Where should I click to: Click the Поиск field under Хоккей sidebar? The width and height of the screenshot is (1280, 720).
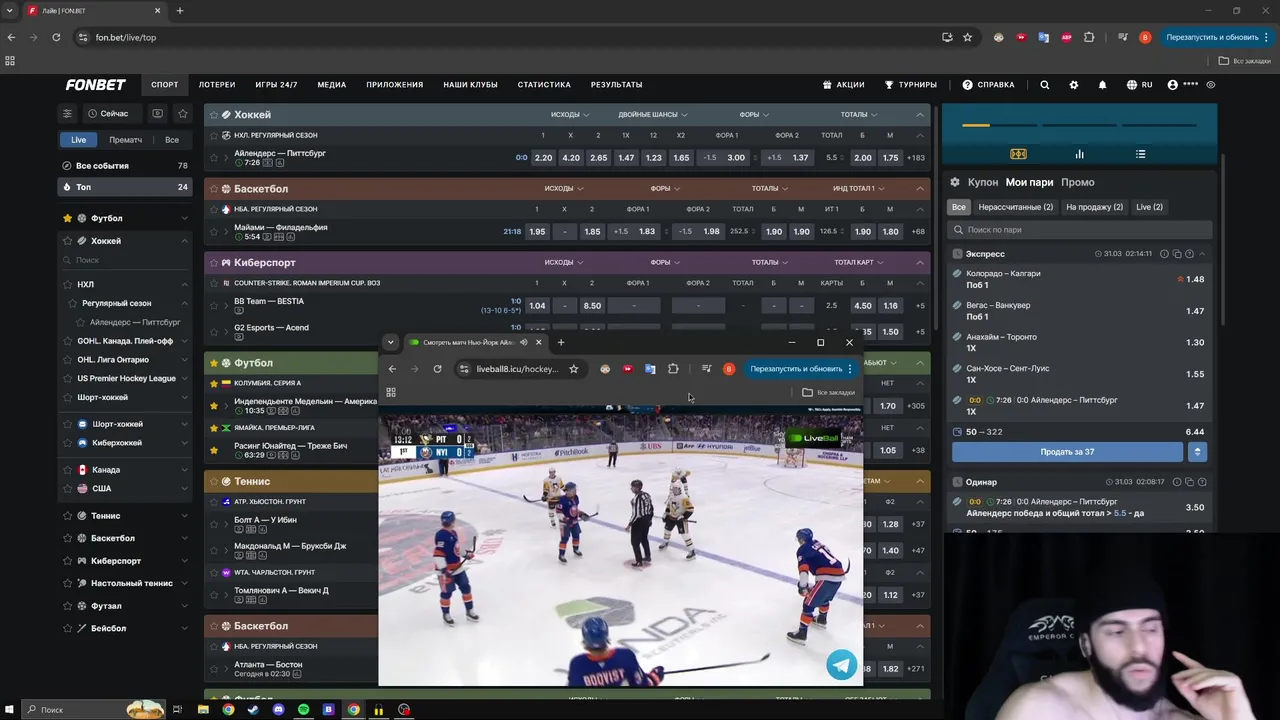[125, 260]
